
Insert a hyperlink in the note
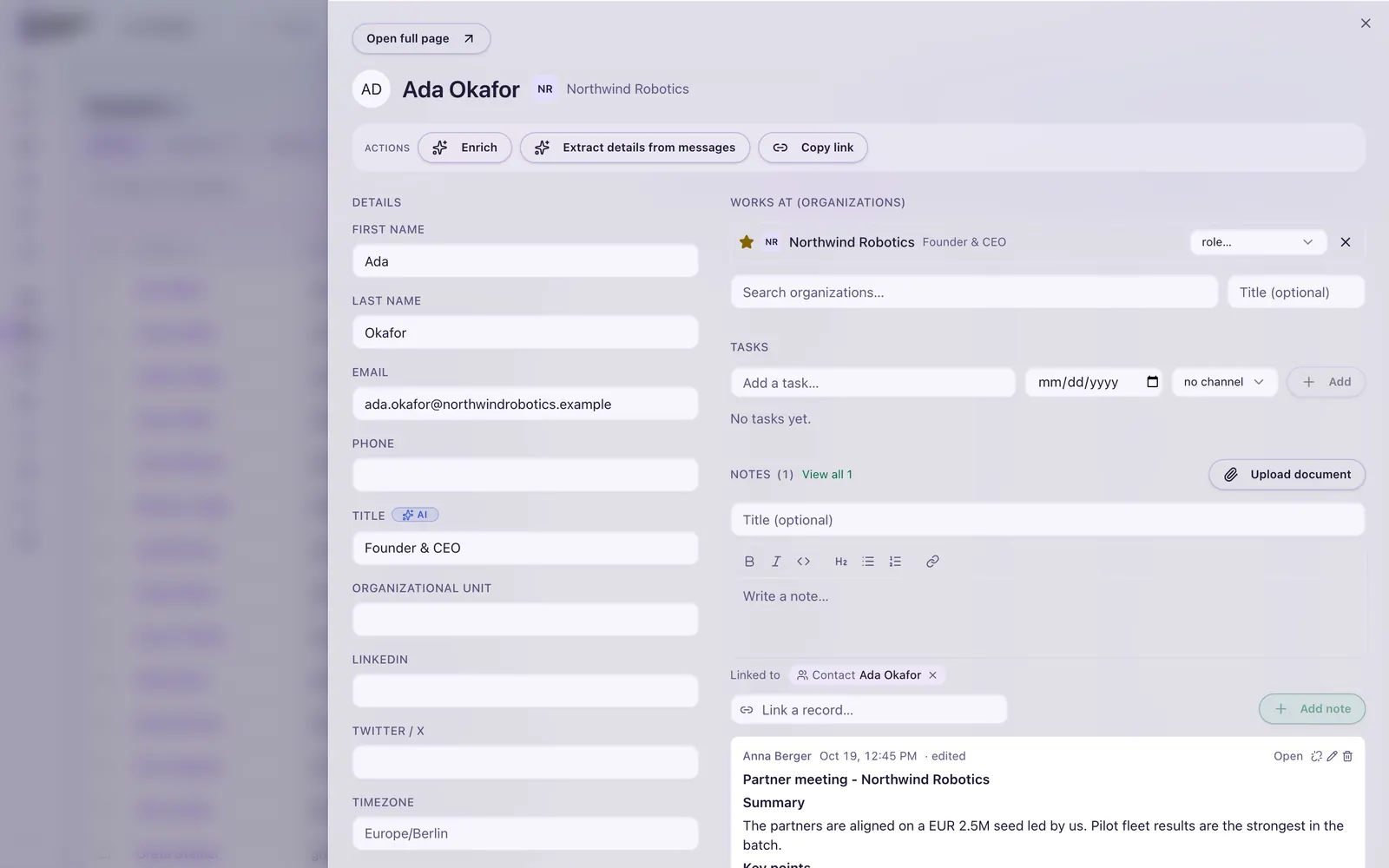pyautogui.click(x=932, y=562)
